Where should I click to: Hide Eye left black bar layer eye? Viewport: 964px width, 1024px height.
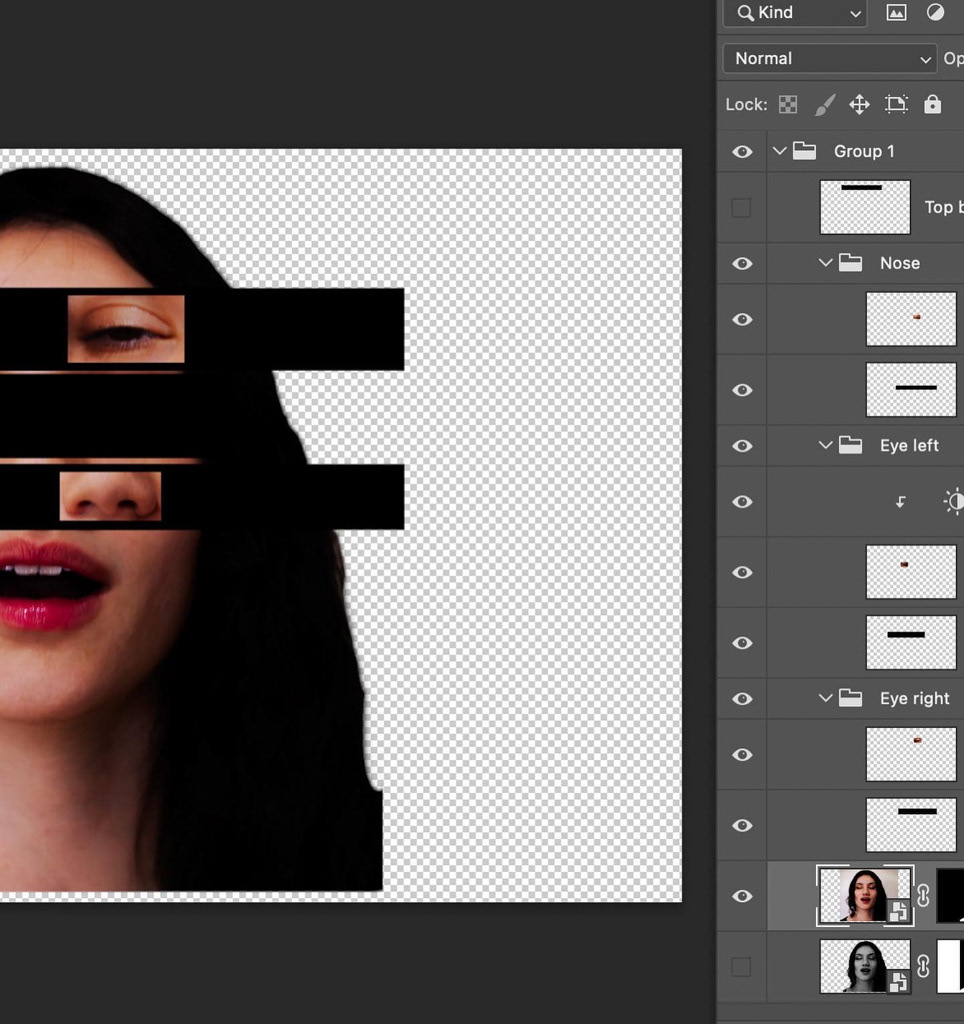click(x=742, y=643)
